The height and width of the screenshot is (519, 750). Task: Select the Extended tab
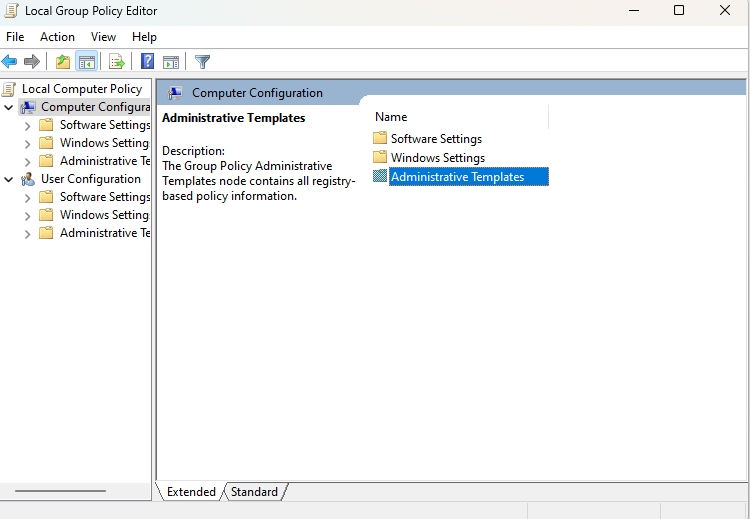tap(191, 491)
